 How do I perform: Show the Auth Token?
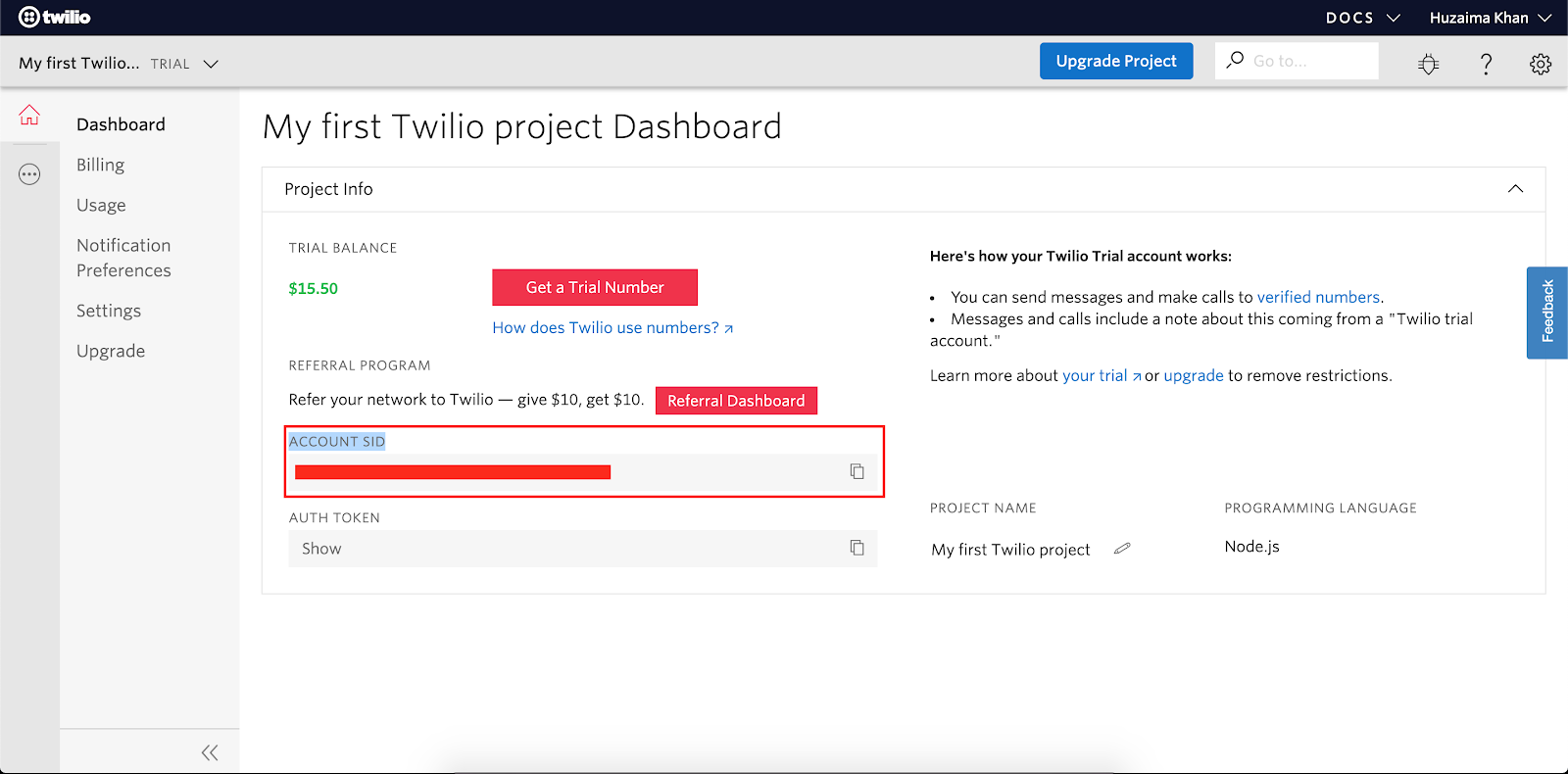pos(321,549)
